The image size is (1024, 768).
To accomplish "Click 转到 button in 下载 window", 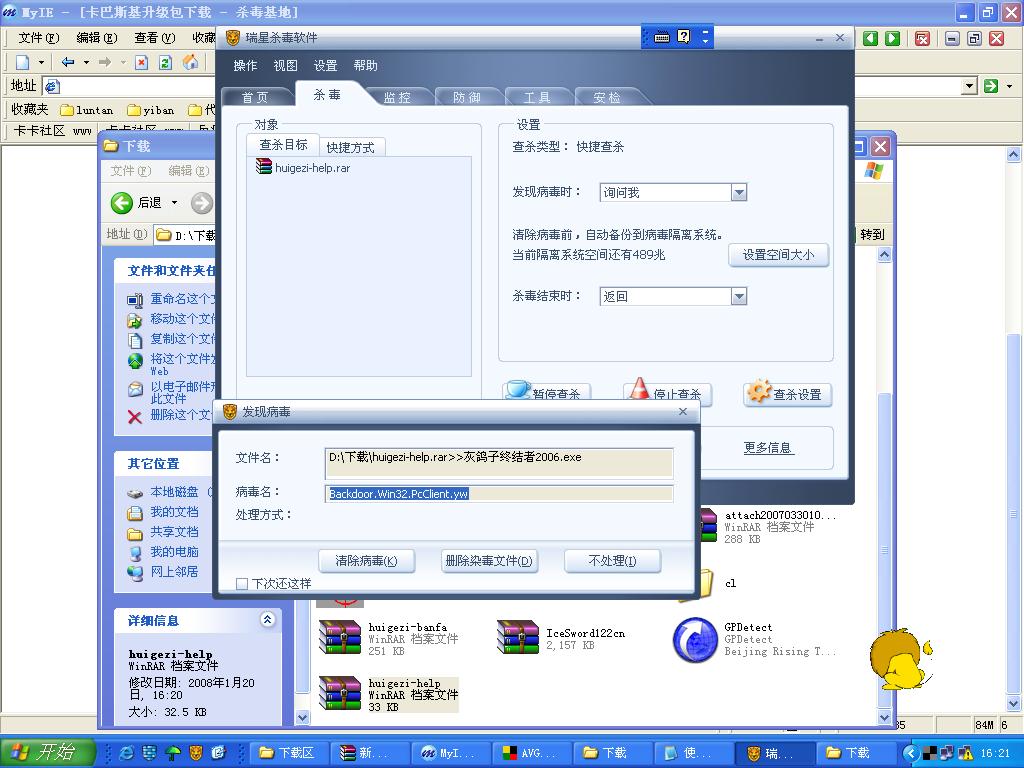I will 871,234.
